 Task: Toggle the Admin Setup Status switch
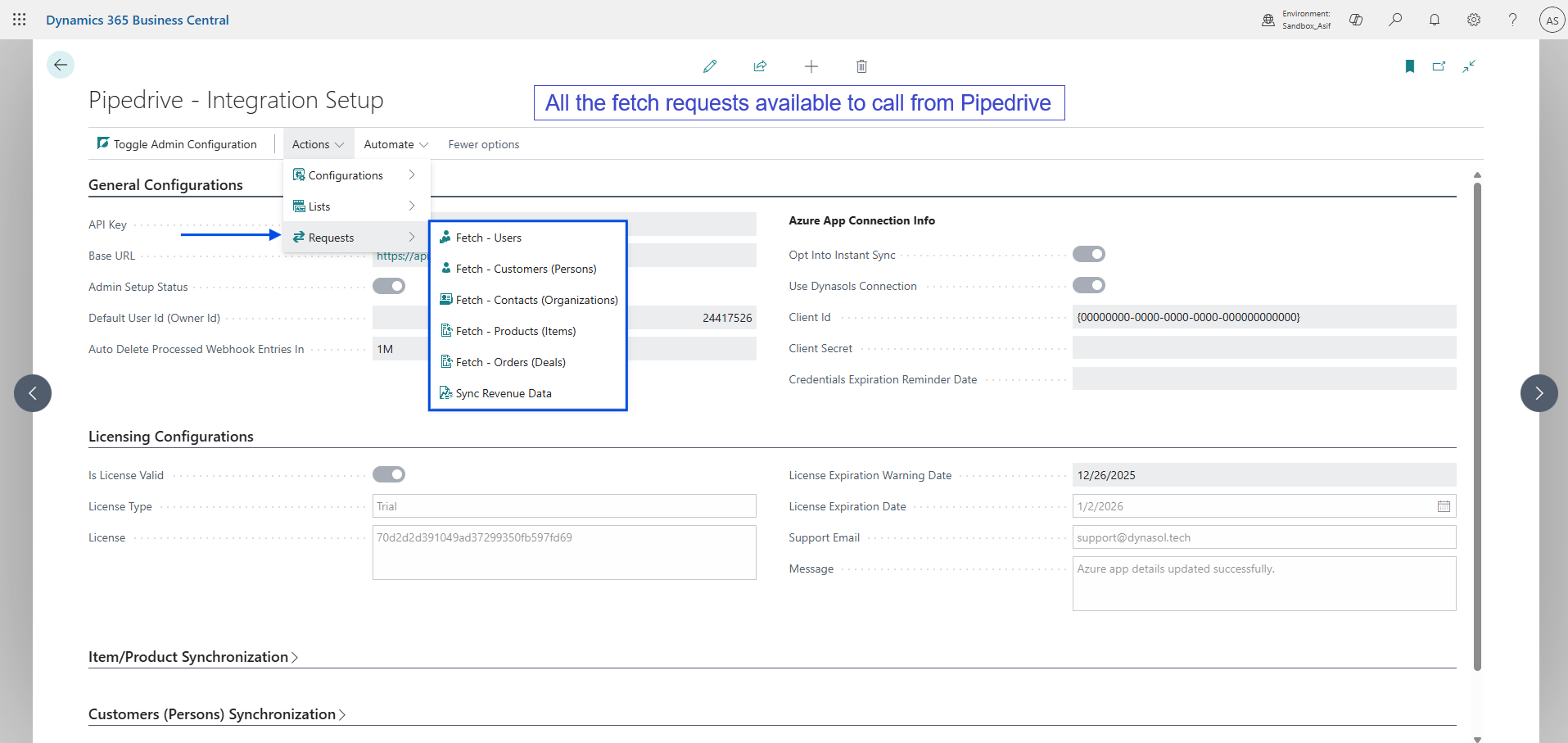[388, 286]
